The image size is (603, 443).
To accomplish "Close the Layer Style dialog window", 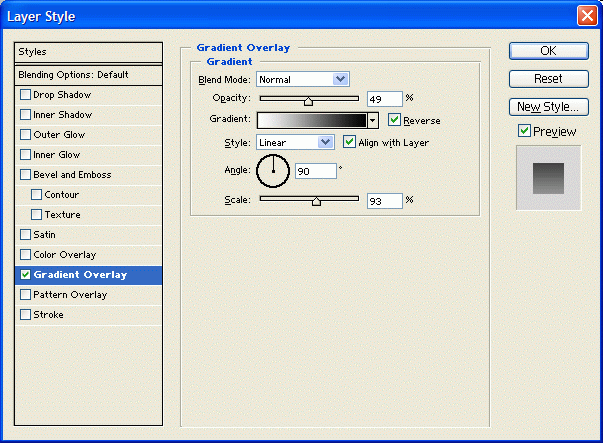I will 586,16.
